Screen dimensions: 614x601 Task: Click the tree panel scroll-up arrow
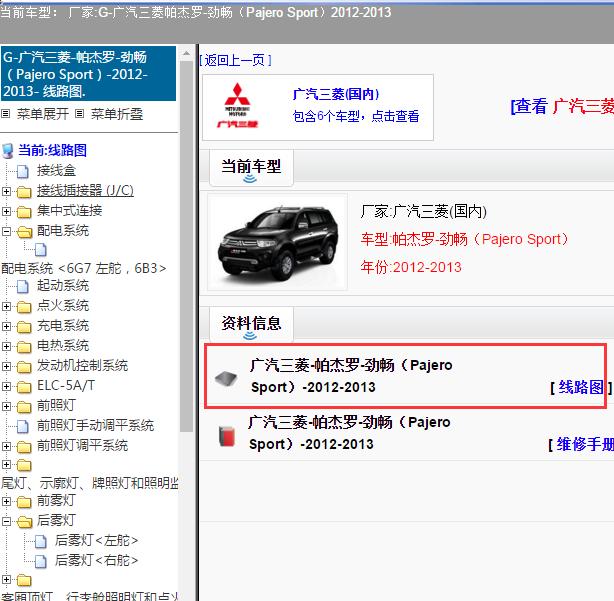tap(187, 53)
